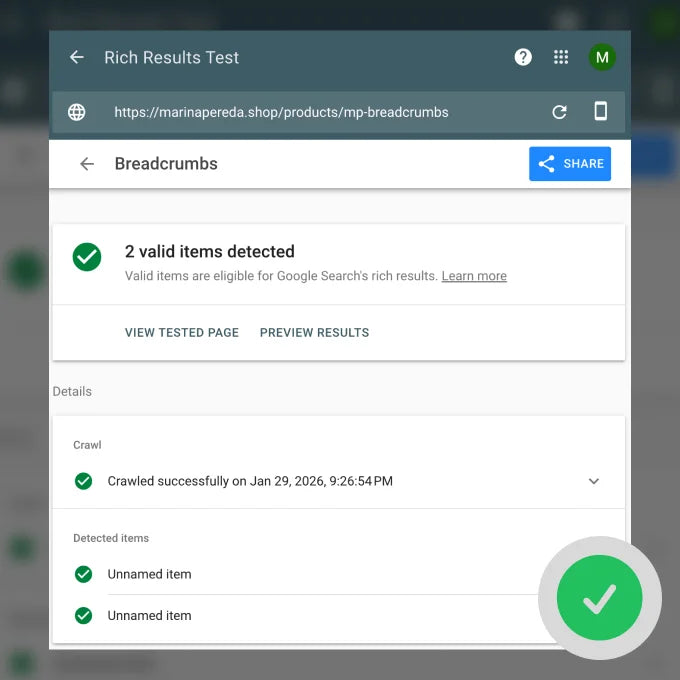Click the large green checkmark badge
This screenshot has width=680, height=680.
pyautogui.click(x=599, y=598)
